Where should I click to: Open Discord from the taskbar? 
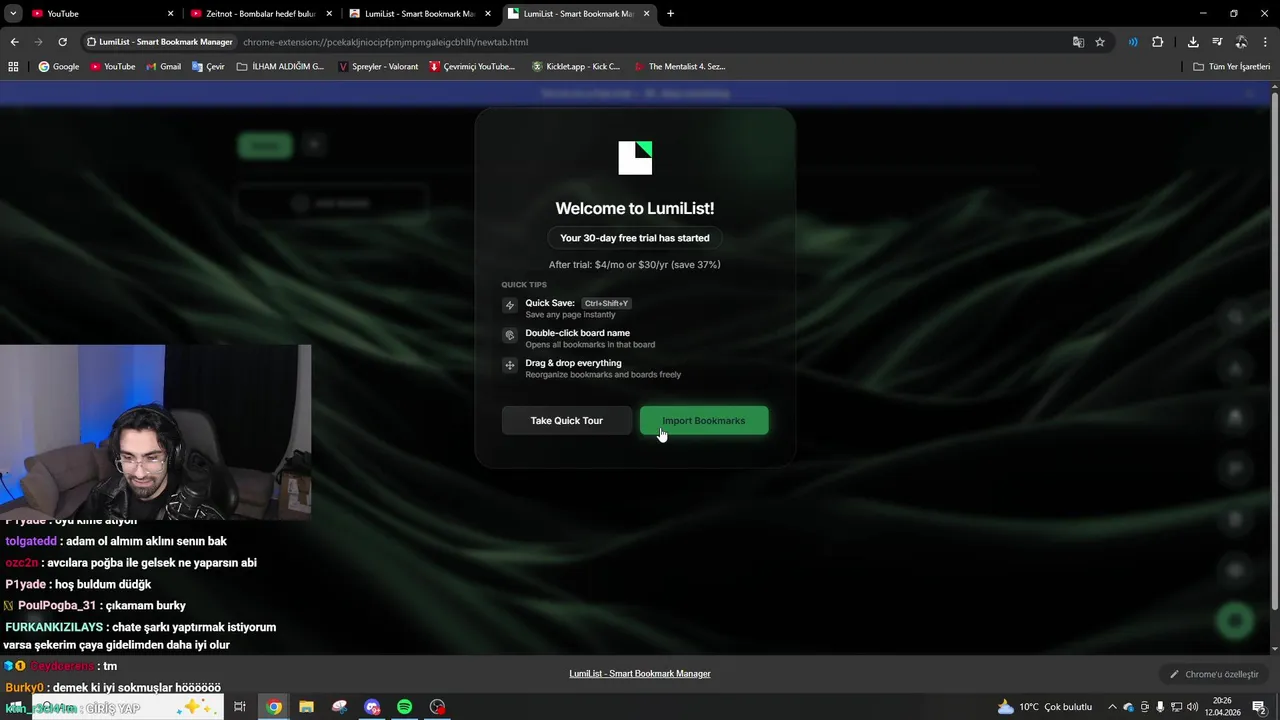point(372,707)
